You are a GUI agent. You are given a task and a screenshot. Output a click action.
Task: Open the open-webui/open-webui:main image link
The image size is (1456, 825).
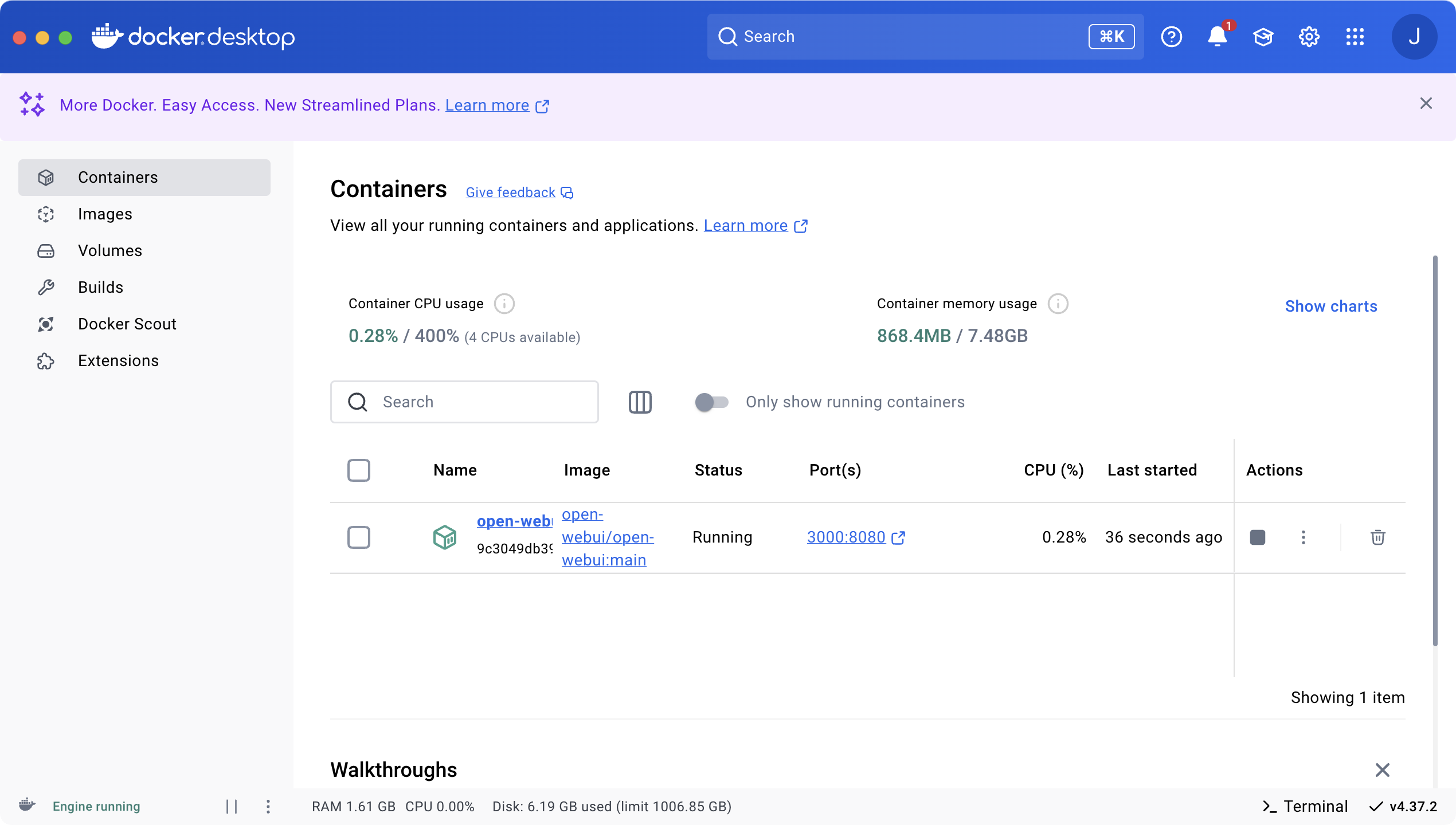tap(608, 537)
